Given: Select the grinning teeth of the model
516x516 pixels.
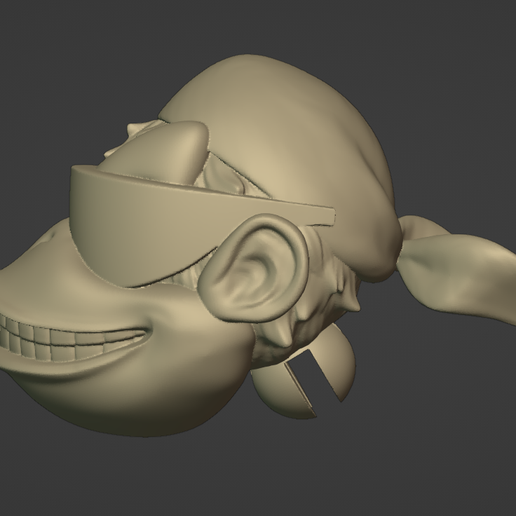Looking at the screenshot, I should 72,340.
